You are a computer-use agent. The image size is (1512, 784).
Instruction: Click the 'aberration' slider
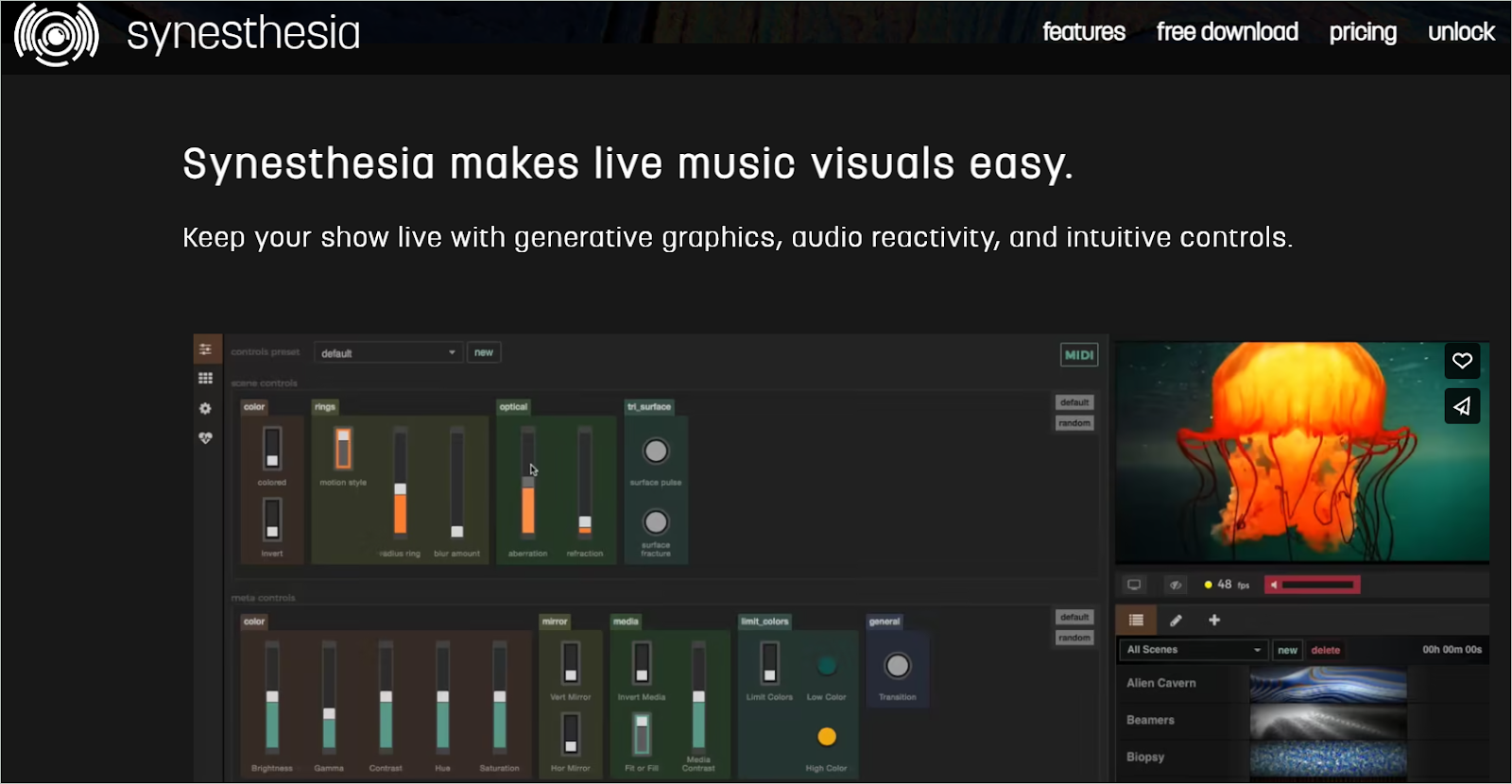pos(528,482)
